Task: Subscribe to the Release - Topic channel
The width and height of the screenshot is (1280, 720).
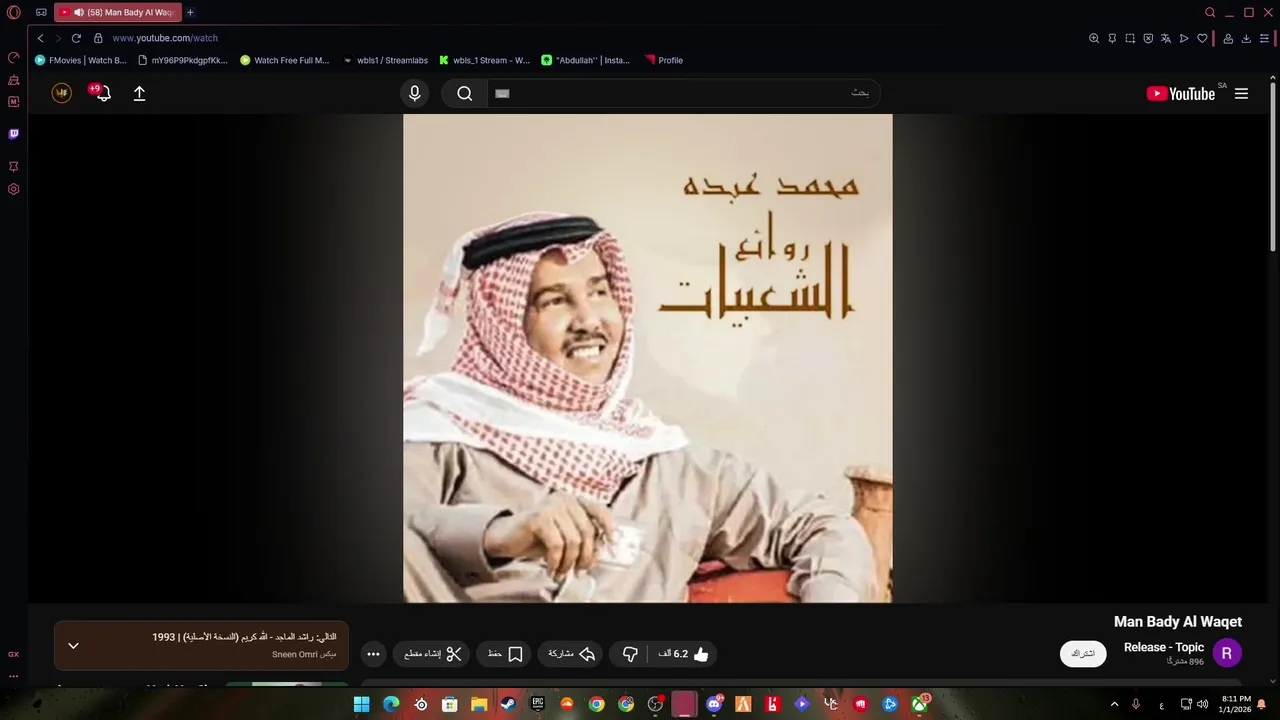Action: (x=1083, y=654)
